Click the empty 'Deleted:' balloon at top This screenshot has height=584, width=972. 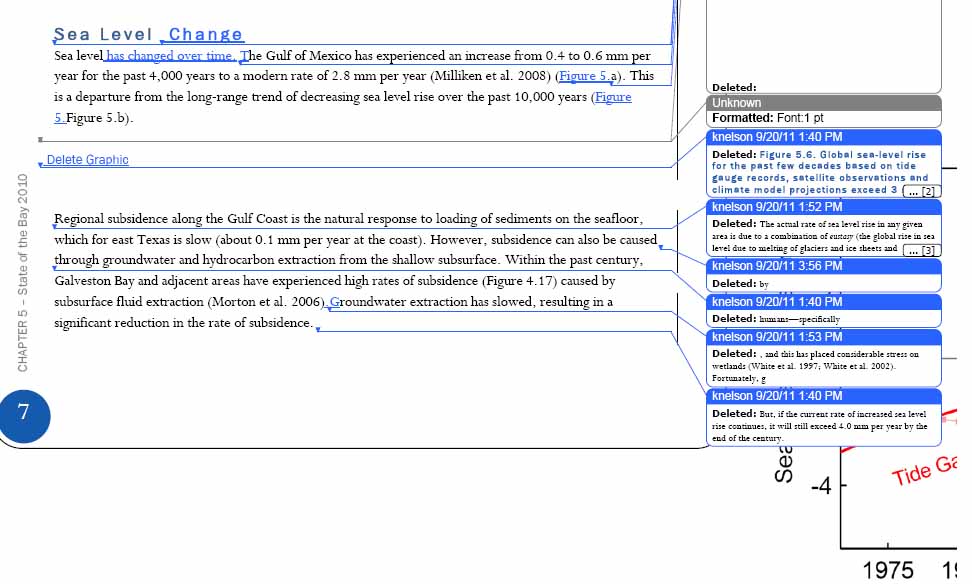coord(823,46)
